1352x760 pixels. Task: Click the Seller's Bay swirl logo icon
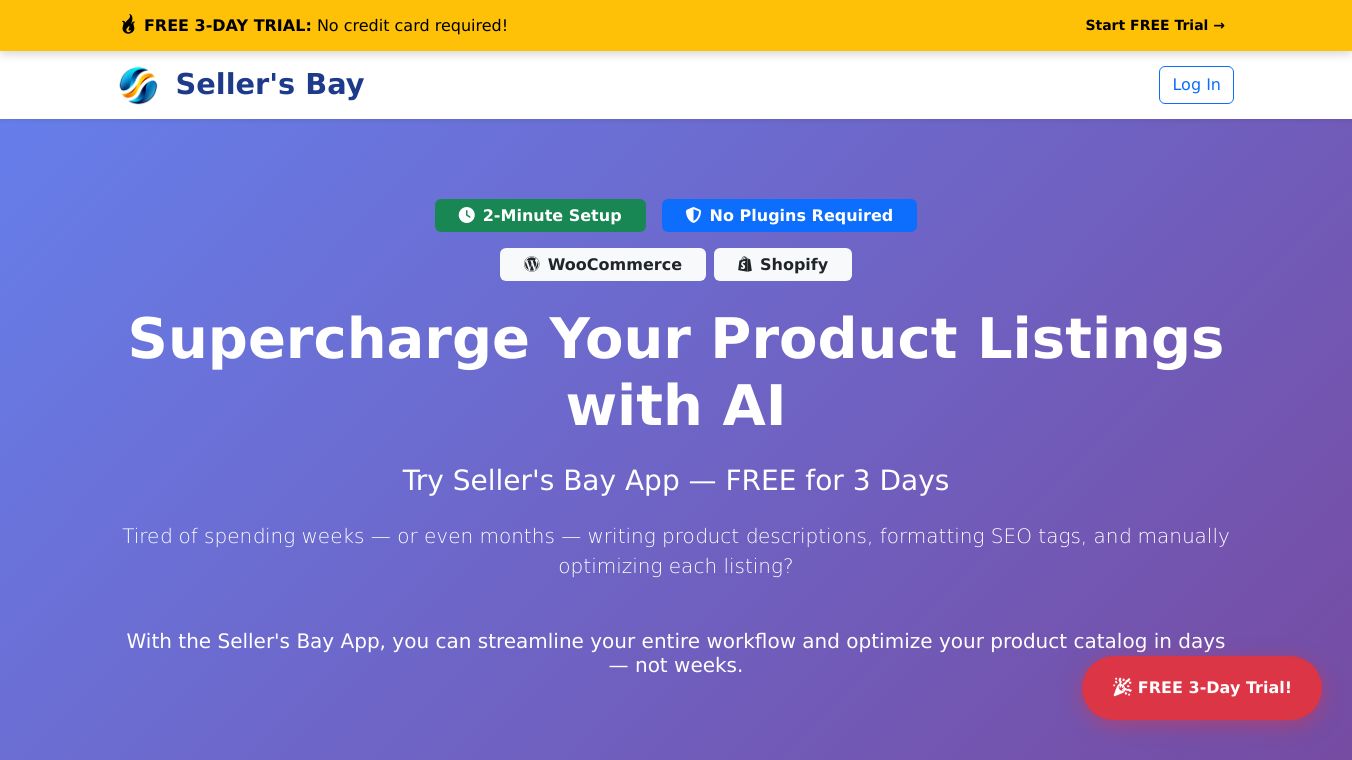click(x=138, y=85)
